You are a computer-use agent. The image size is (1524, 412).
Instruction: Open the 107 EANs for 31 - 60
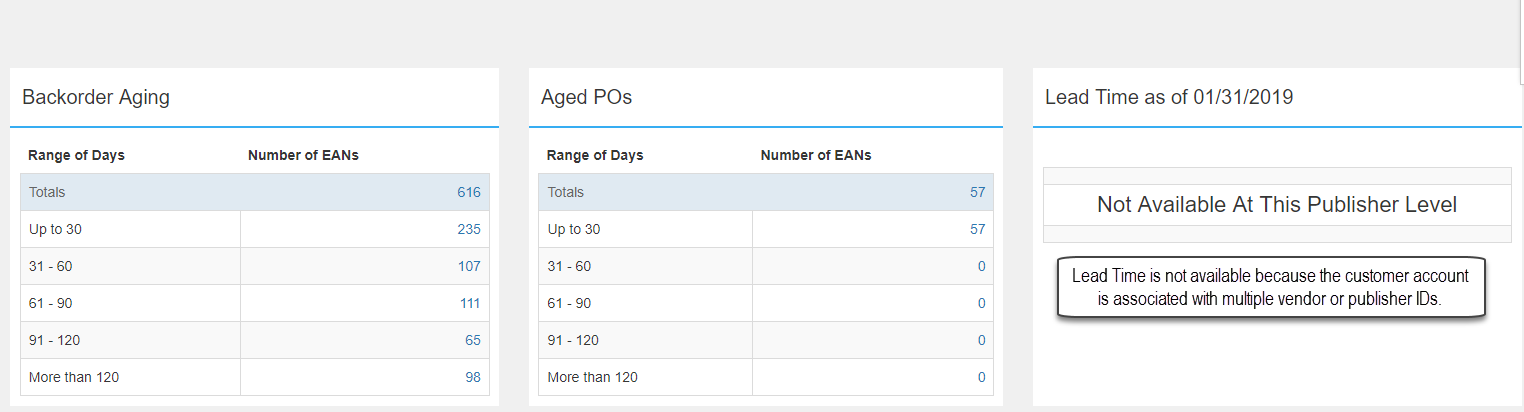click(x=468, y=266)
